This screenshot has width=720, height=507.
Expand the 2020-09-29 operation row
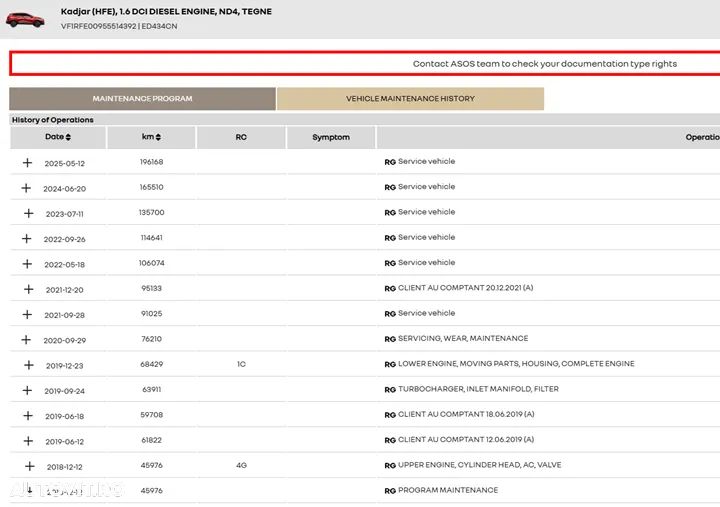click(26, 339)
